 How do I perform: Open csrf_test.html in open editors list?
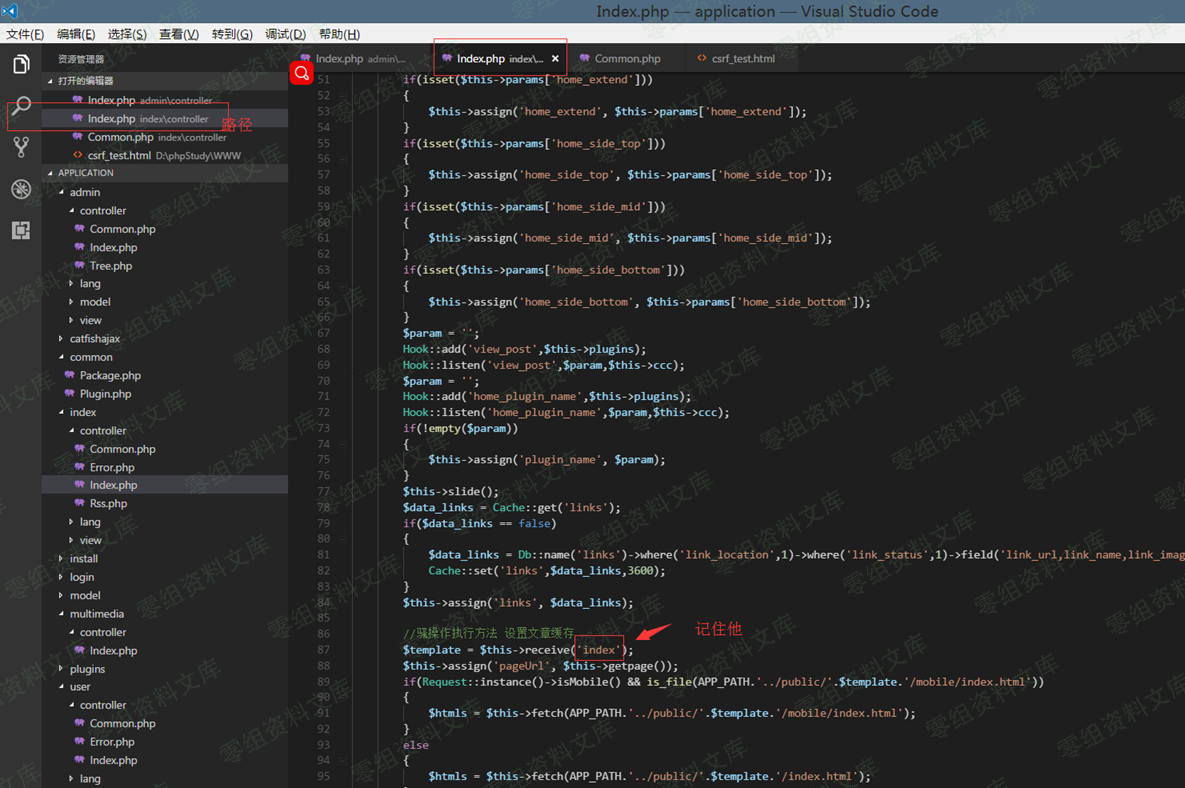pos(119,156)
